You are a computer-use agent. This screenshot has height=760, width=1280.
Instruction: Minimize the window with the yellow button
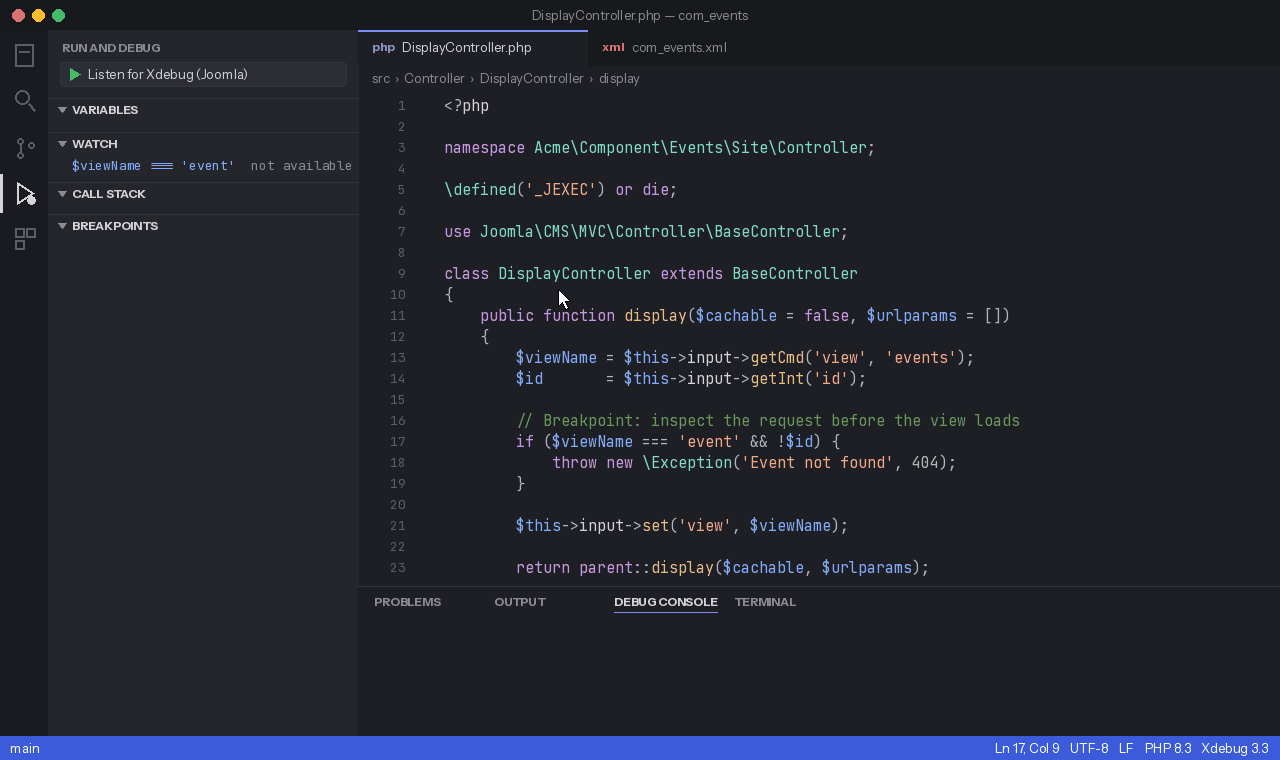[38, 15]
